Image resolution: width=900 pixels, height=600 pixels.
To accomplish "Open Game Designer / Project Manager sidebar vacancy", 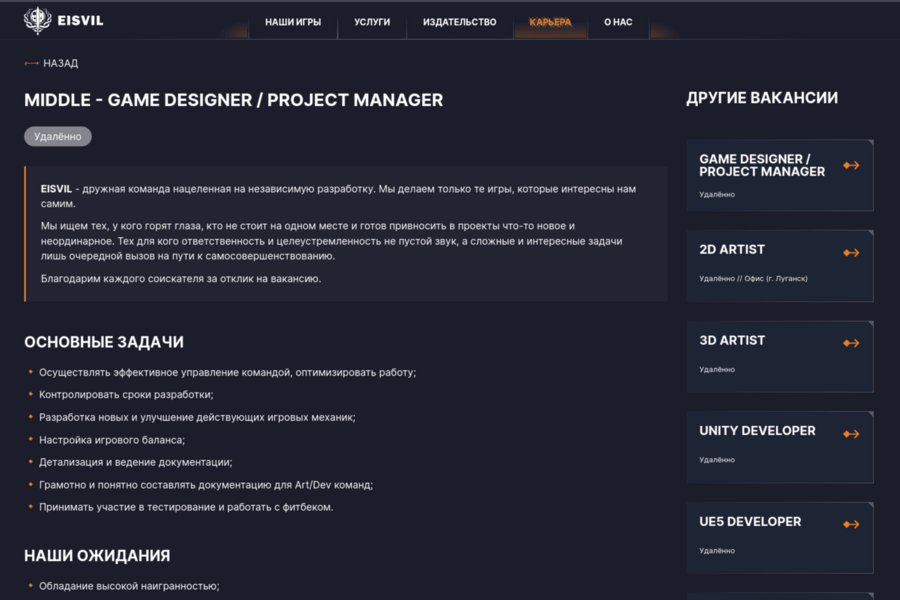I will pos(762,165).
